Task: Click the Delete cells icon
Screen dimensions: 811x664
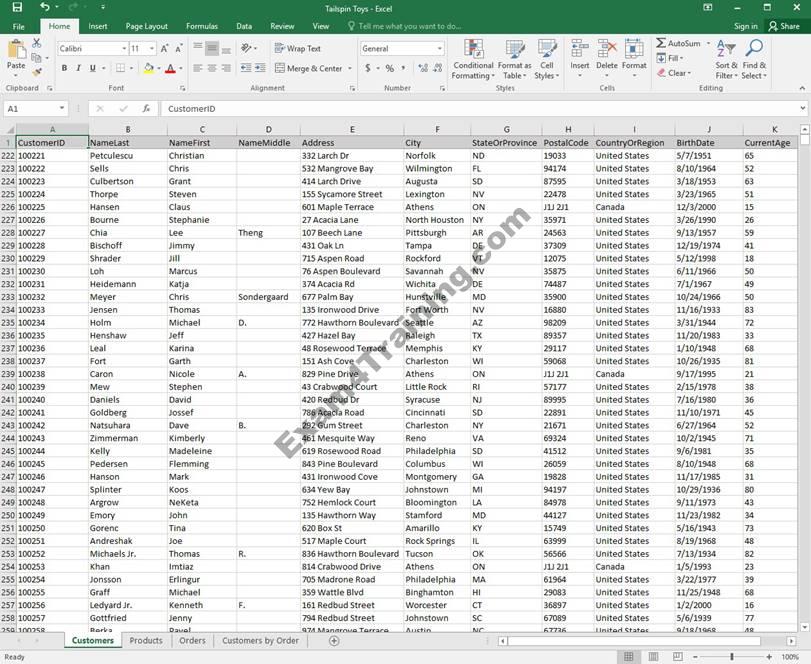Action: click(607, 58)
